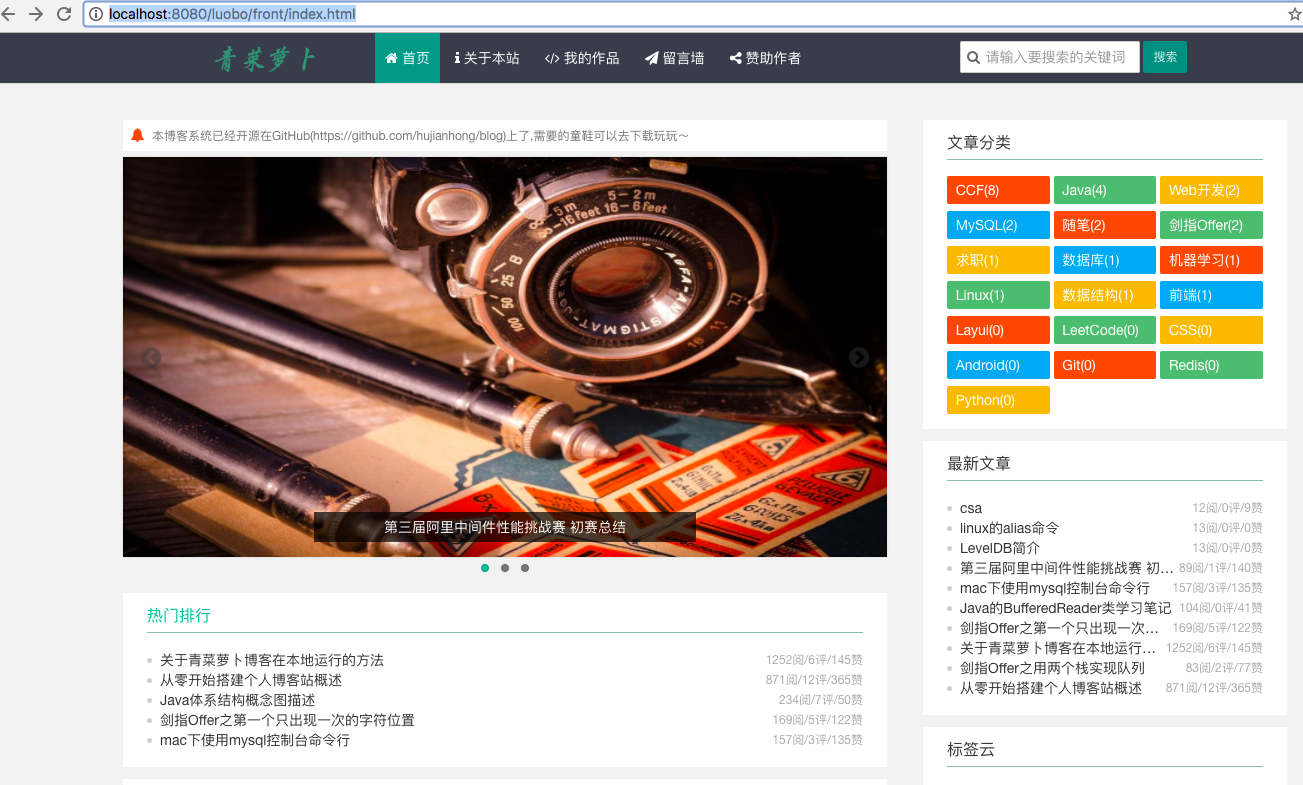Click the 热门排行 section heading
The height and width of the screenshot is (785, 1303).
click(179, 615)
